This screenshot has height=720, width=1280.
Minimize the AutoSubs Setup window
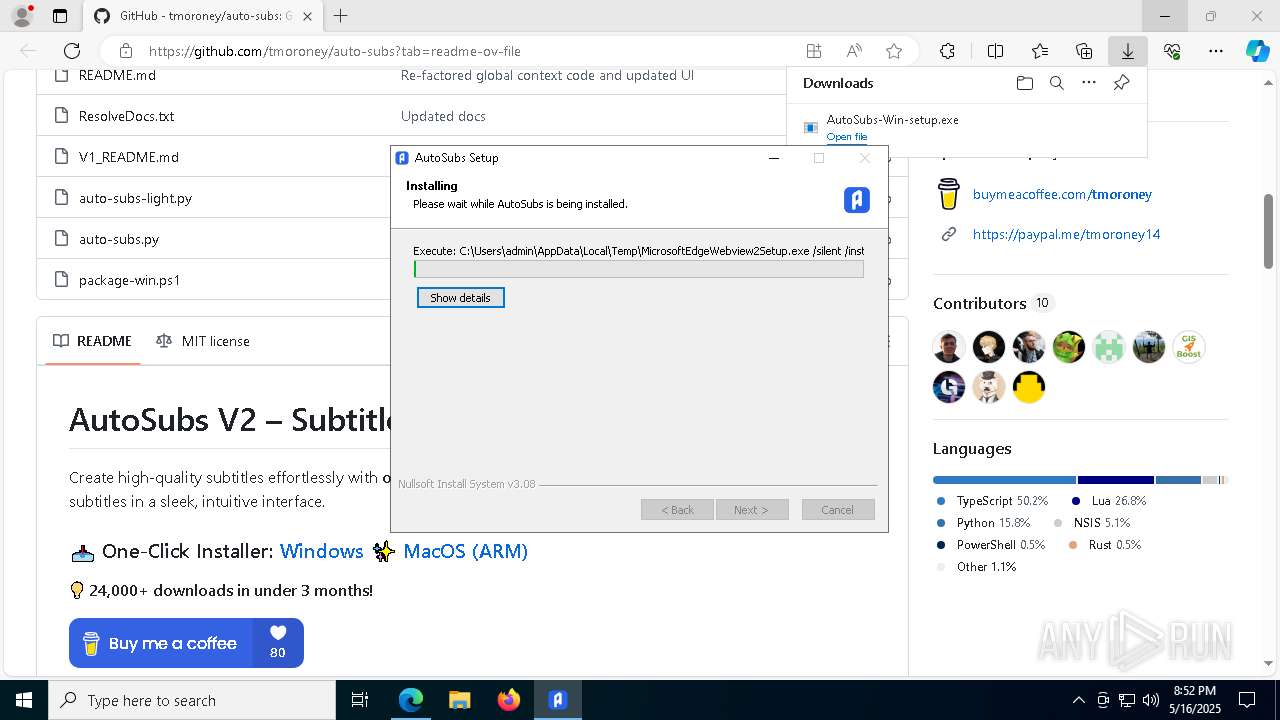(x=773, y=158)
